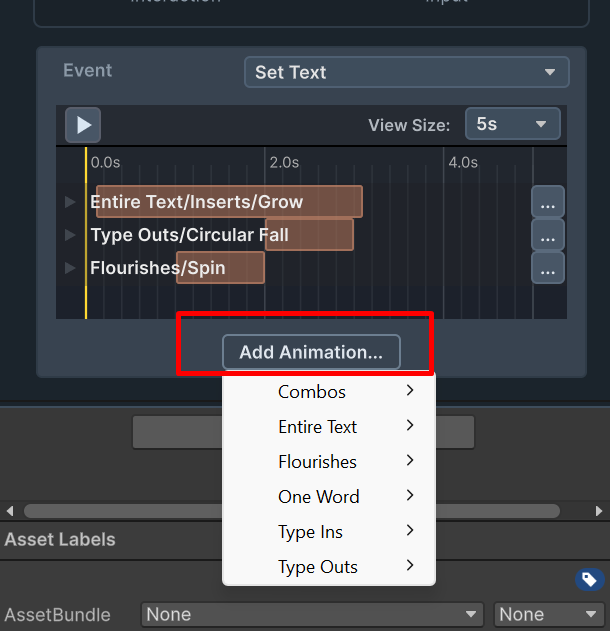Viewport: 610px width, 631px height.
Task: Expand the Type Outs/Circular Fall track
Action: [x=70, y=235]
